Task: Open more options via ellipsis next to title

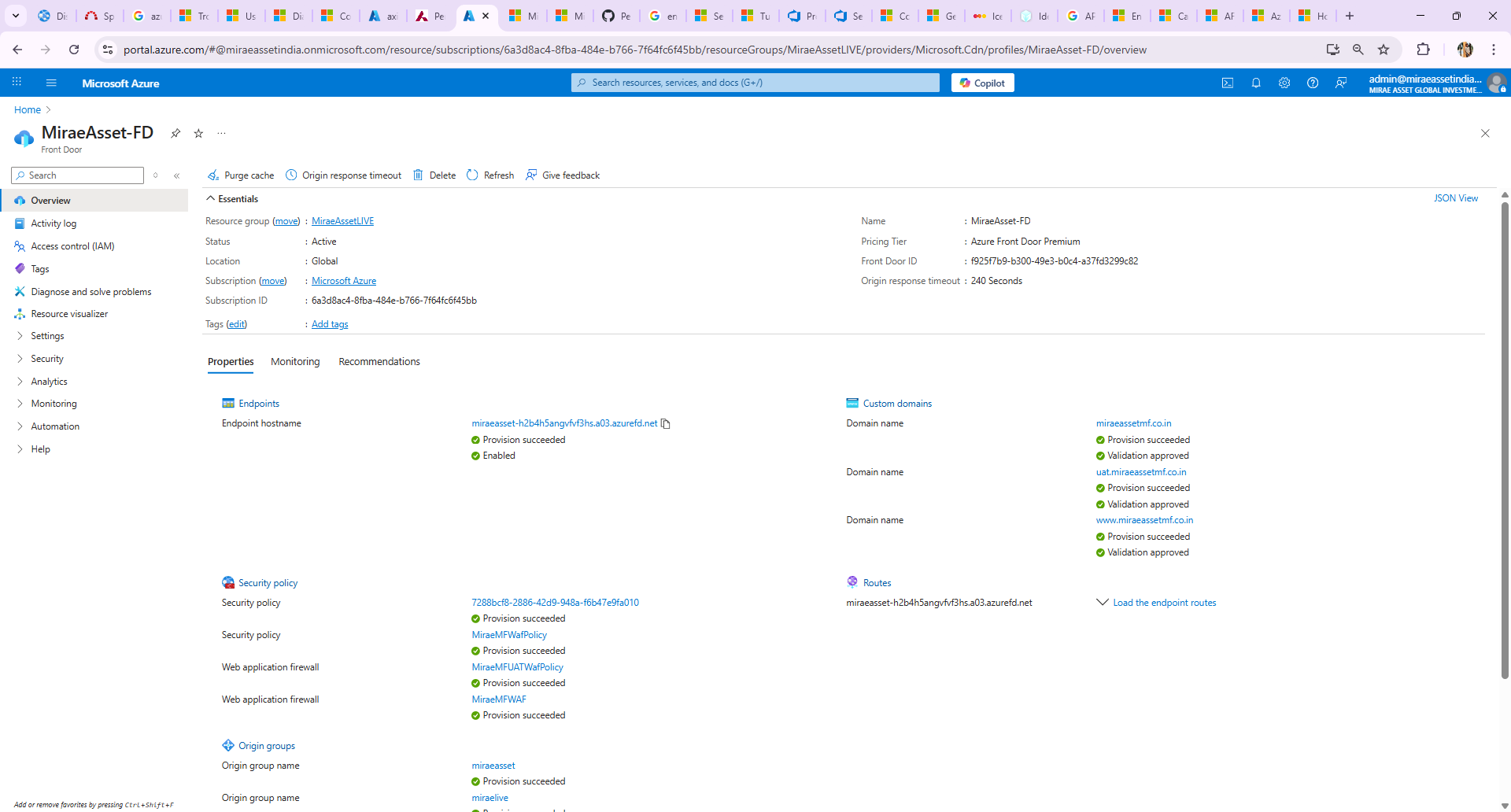Action: tap(221, 133)
